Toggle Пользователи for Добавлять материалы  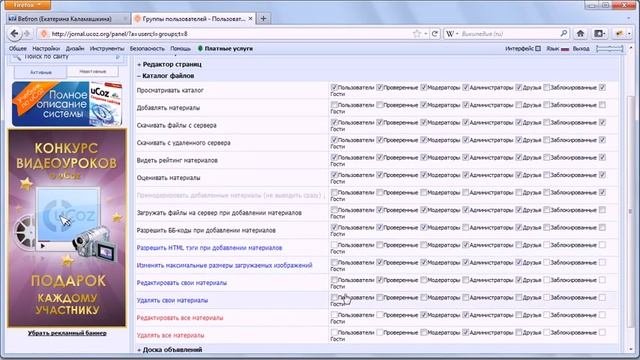tap(334, 105)
